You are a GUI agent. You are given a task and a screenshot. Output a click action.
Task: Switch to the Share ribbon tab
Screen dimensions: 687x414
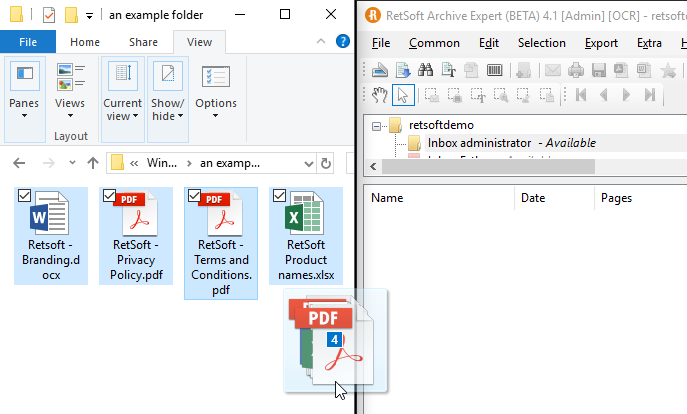143,42
